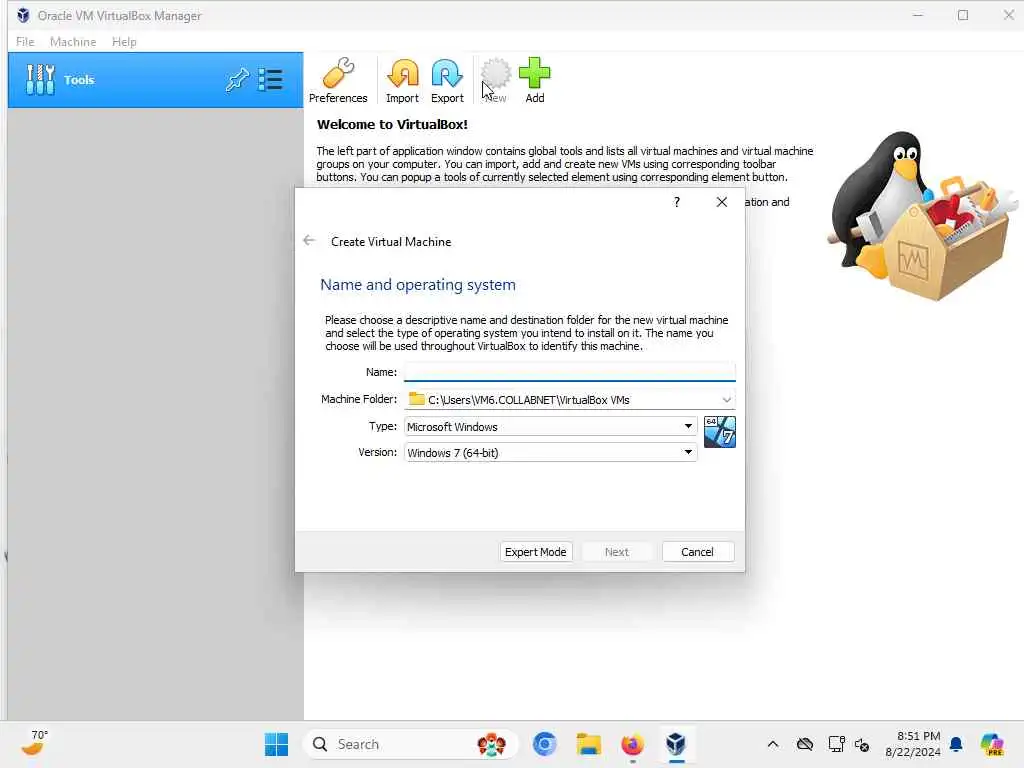Click the OneDrive cloud tray icon

(x=805, y=744)
